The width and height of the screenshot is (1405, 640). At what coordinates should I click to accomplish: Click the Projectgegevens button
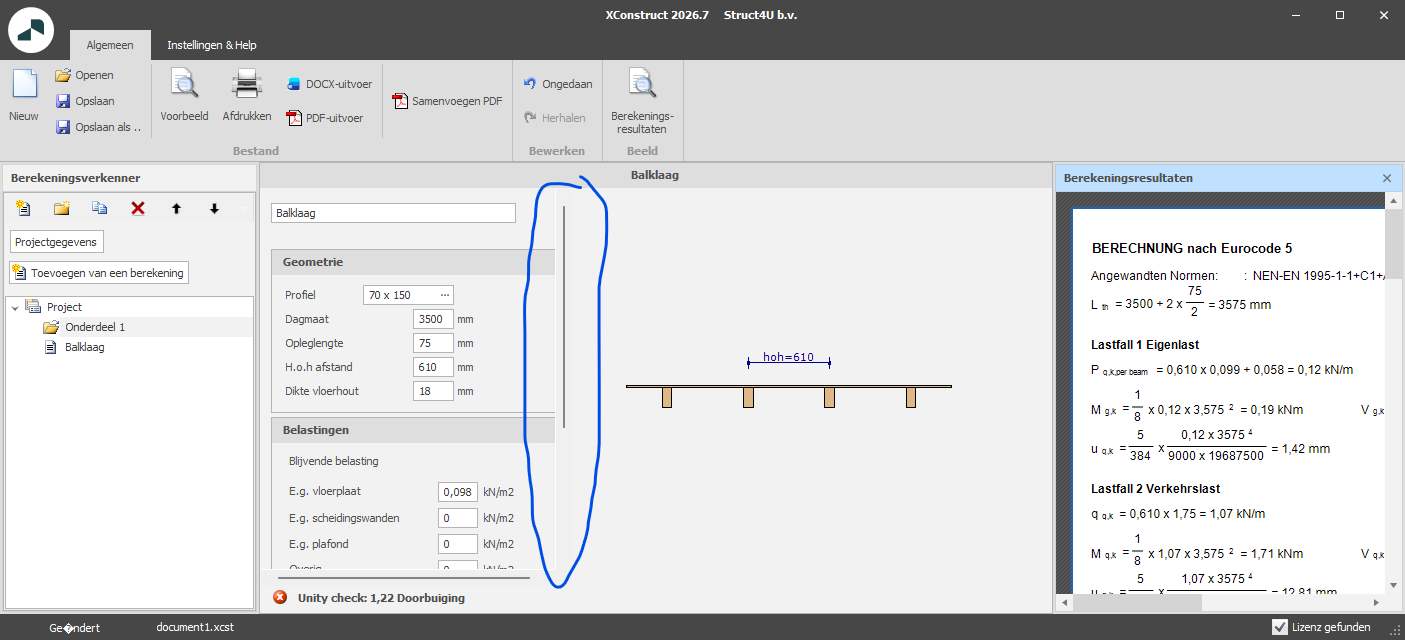(57, 242)
